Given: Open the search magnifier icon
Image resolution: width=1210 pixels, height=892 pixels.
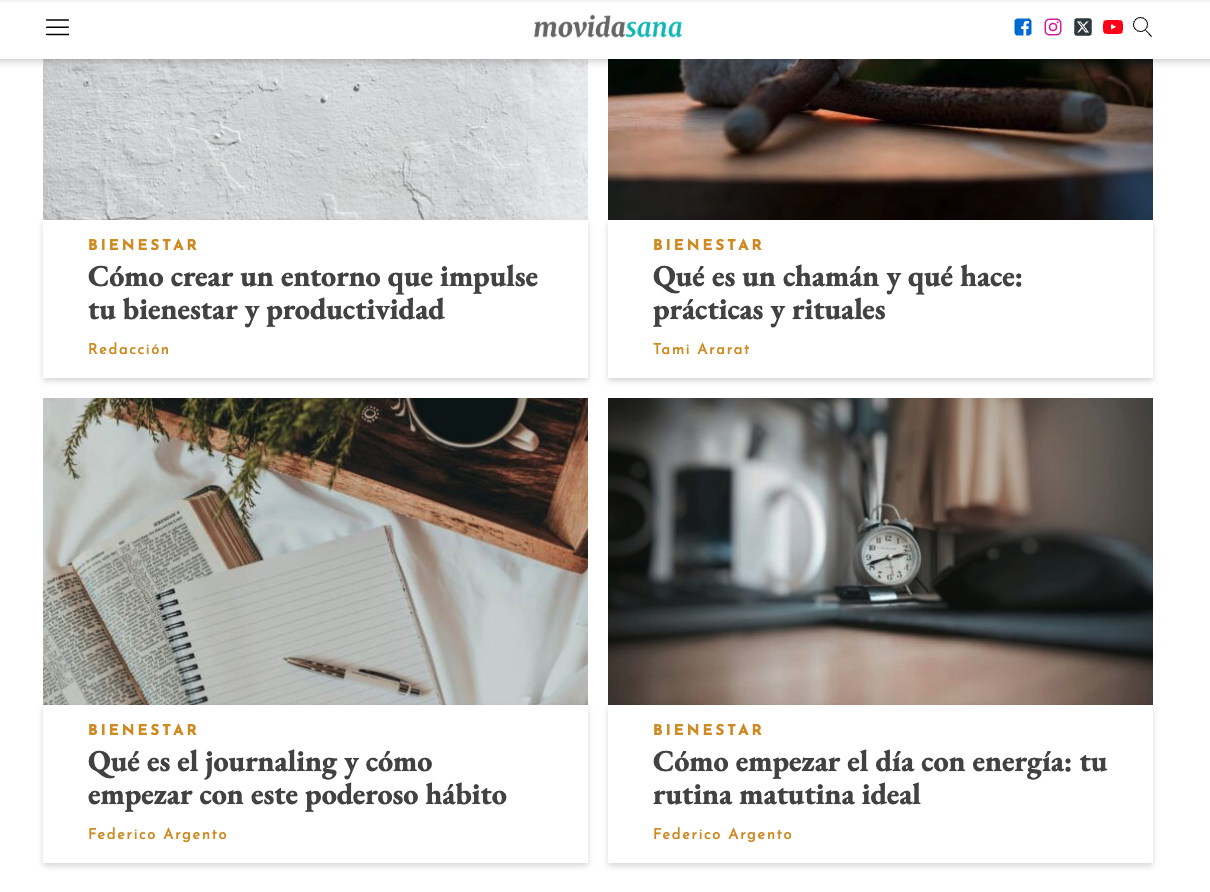Looking at the screenshot, I should pos(1142,27).
